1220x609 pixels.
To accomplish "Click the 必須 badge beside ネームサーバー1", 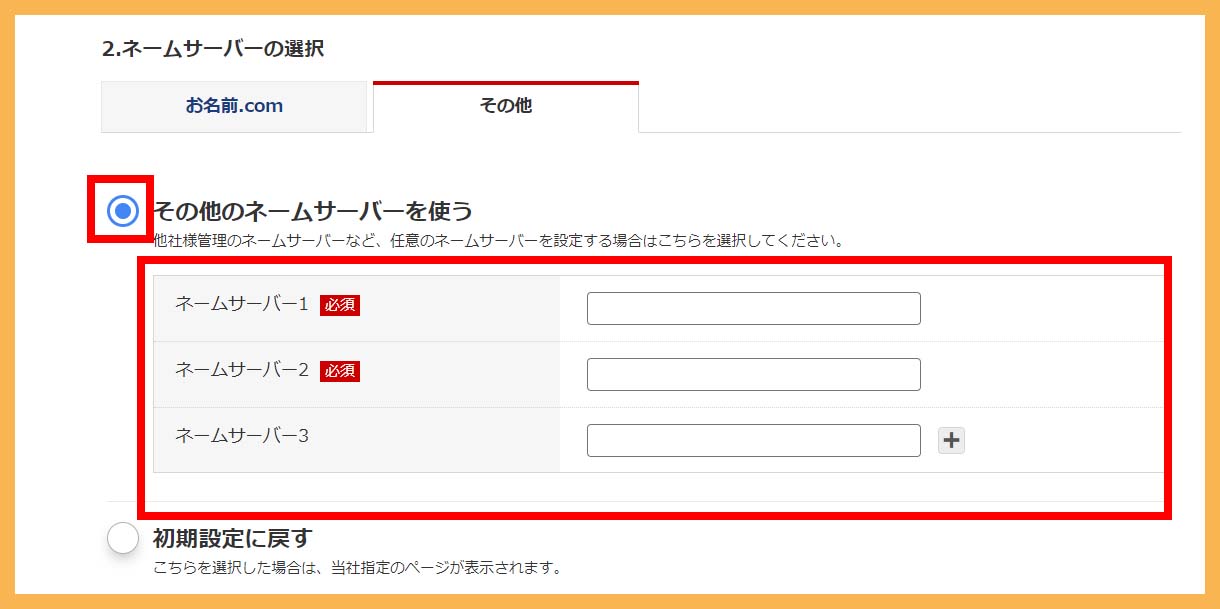I will (339, 305).
